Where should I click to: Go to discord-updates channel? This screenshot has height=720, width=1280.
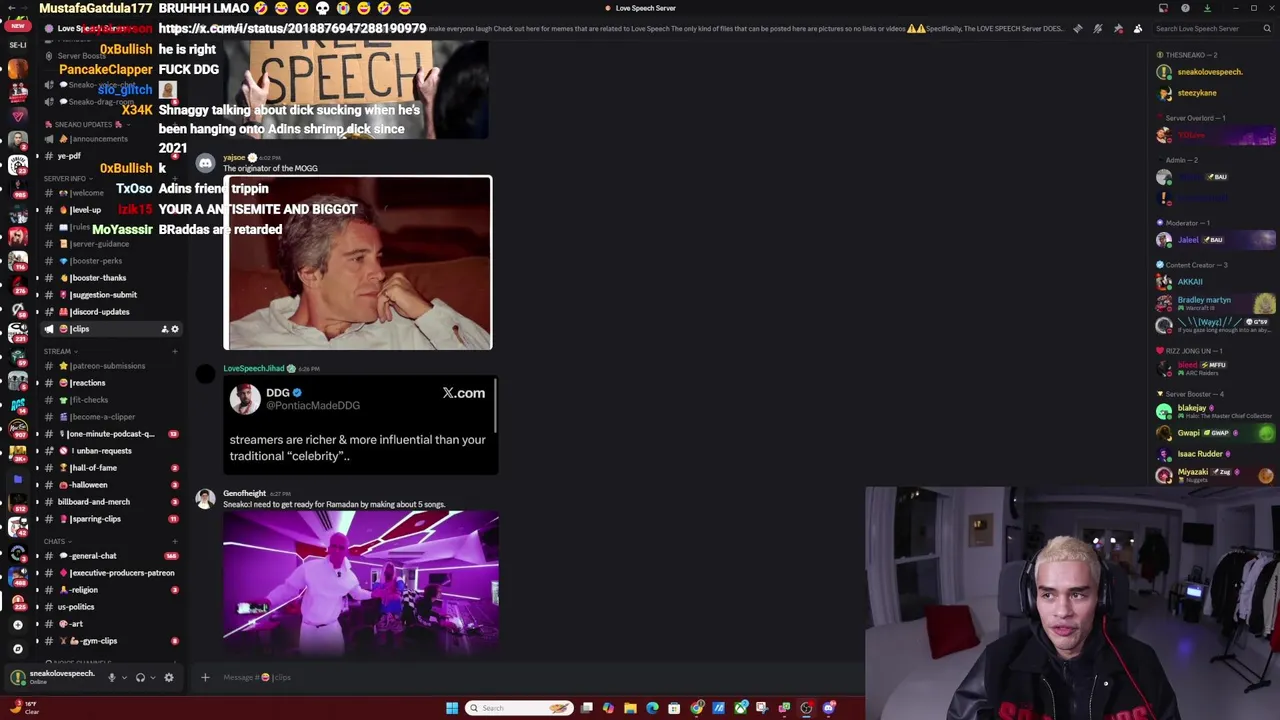pyautogui.click(x=110, y=312)
